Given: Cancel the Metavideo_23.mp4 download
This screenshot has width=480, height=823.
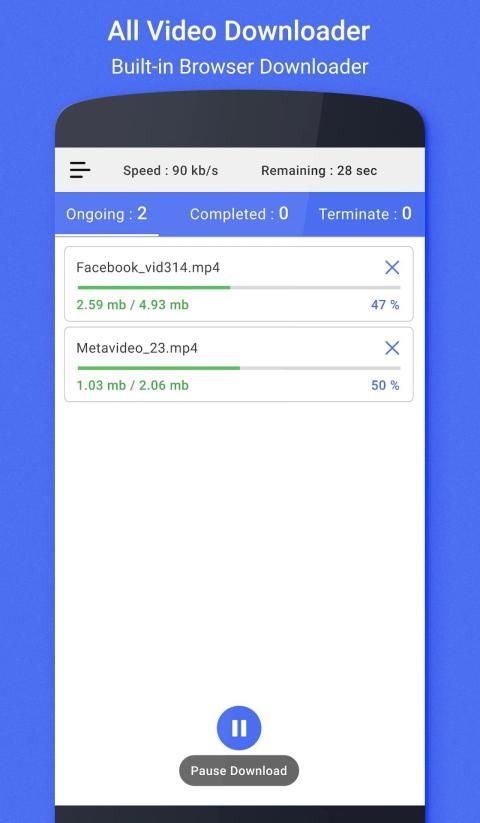Looking at the screenshot, I should pos(392,348).
